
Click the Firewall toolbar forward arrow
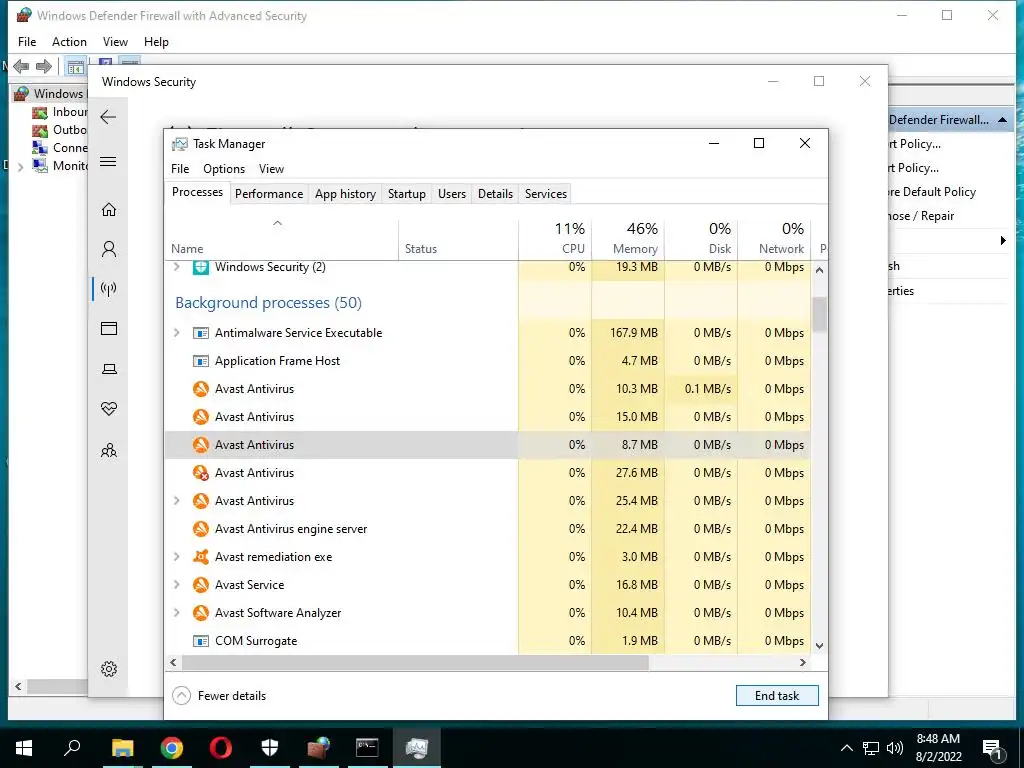click(44, 66)
